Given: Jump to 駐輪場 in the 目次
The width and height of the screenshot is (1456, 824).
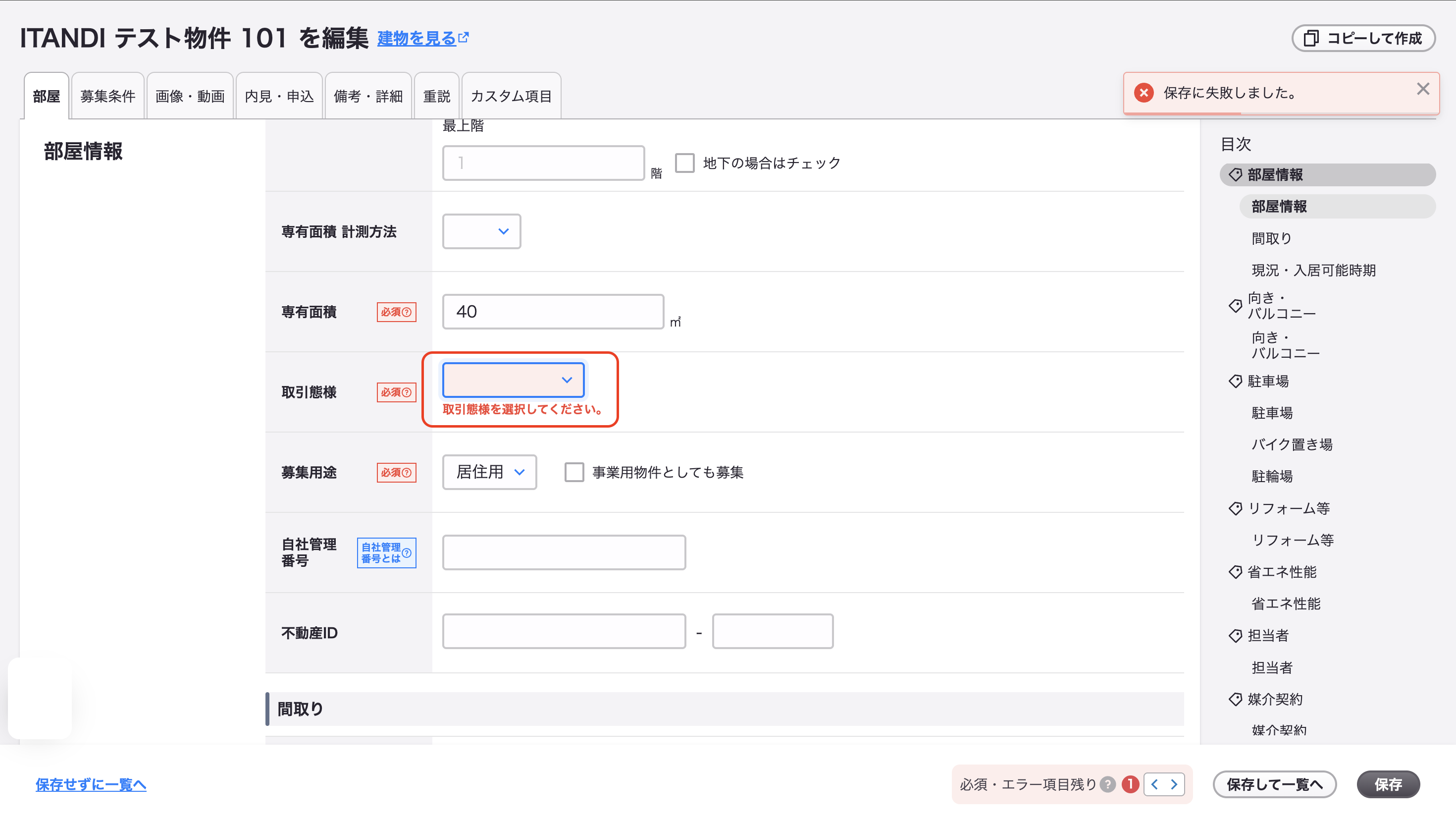Looking at the screenshot, I should point(1272,476).
